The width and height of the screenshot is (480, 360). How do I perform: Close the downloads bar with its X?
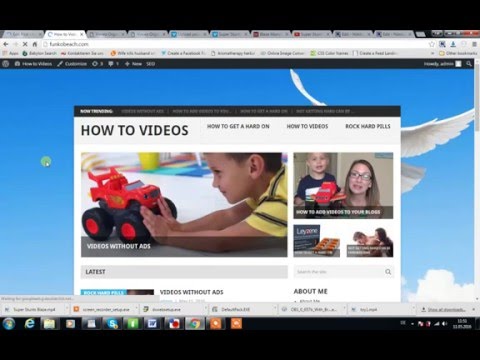point(474,309)
